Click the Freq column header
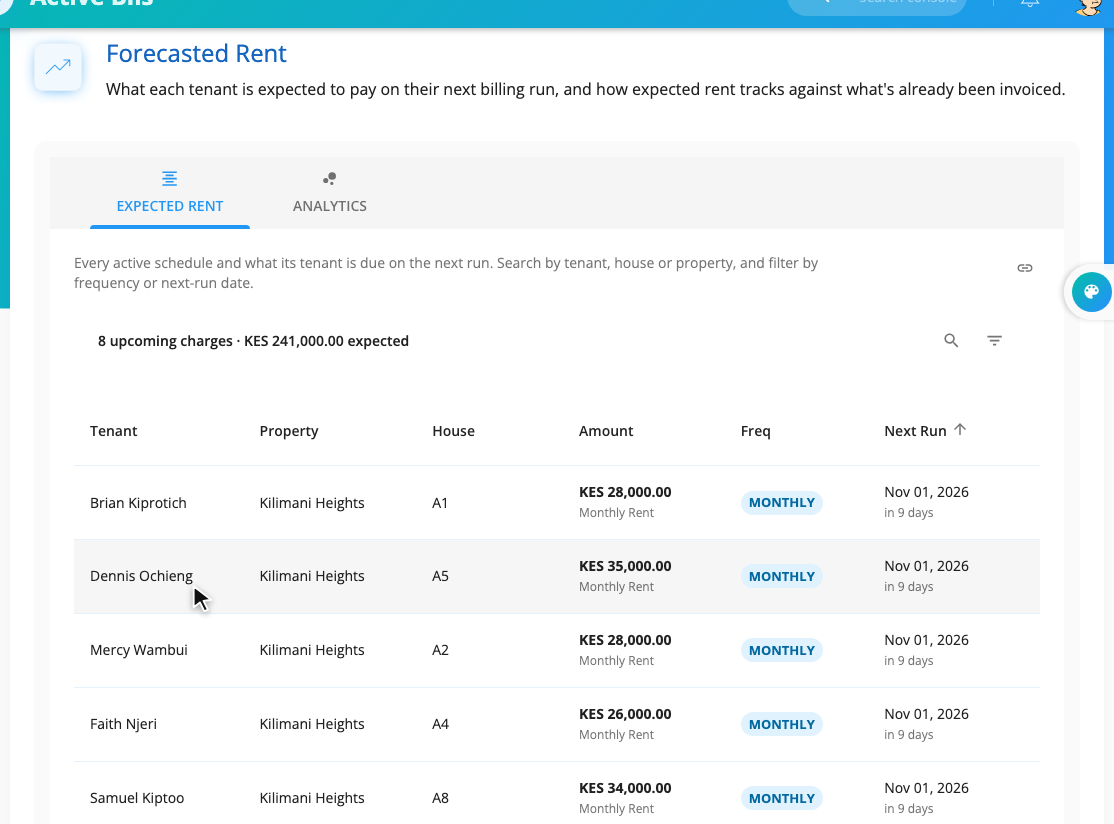Viewport: 1114px width, 824px height. pos(755,431)
